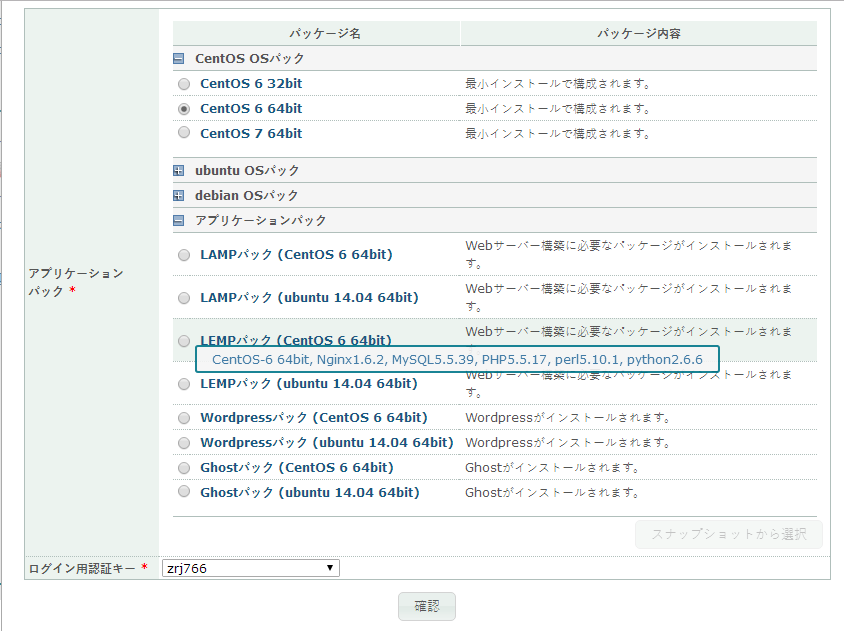Choose Ghostパック (CentOS 6 64bit) radio button

tap(184, 468)
